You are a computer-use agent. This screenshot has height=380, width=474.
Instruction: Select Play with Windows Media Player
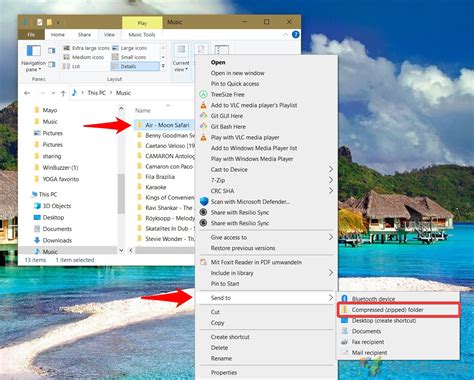click(252, 159)
